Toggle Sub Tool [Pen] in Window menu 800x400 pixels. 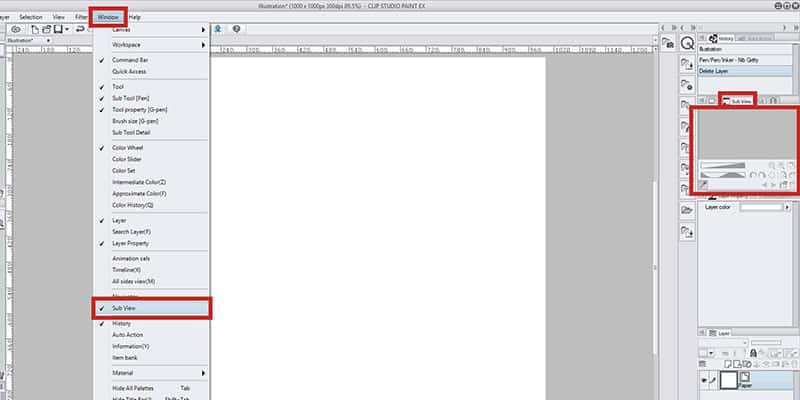pos(151,98)
